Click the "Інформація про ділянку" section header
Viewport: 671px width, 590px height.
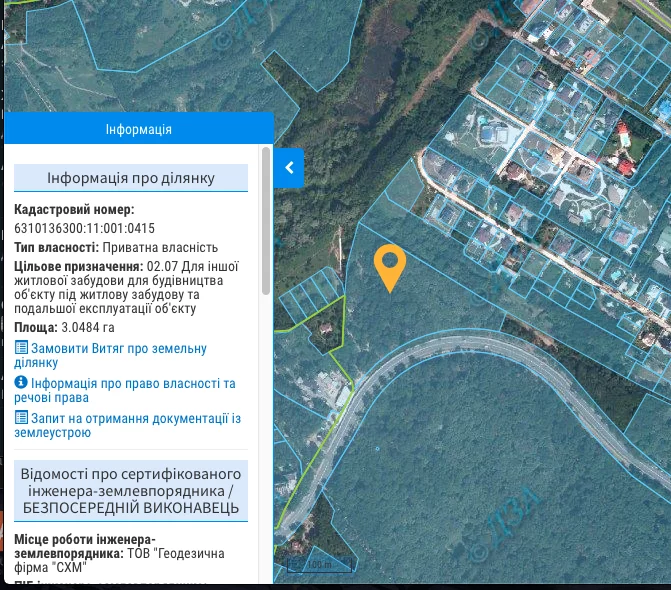pyautogui.click(x=131, y=178)
